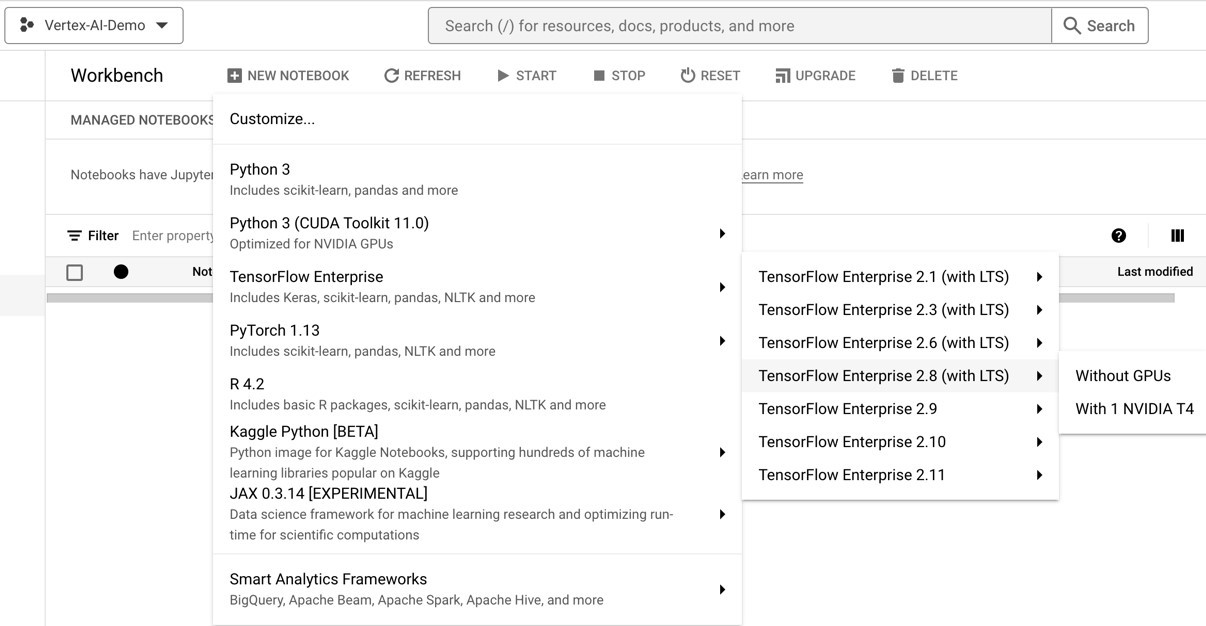
Task: Select the PyTorch 1.13 option
Action: [477, 340]
